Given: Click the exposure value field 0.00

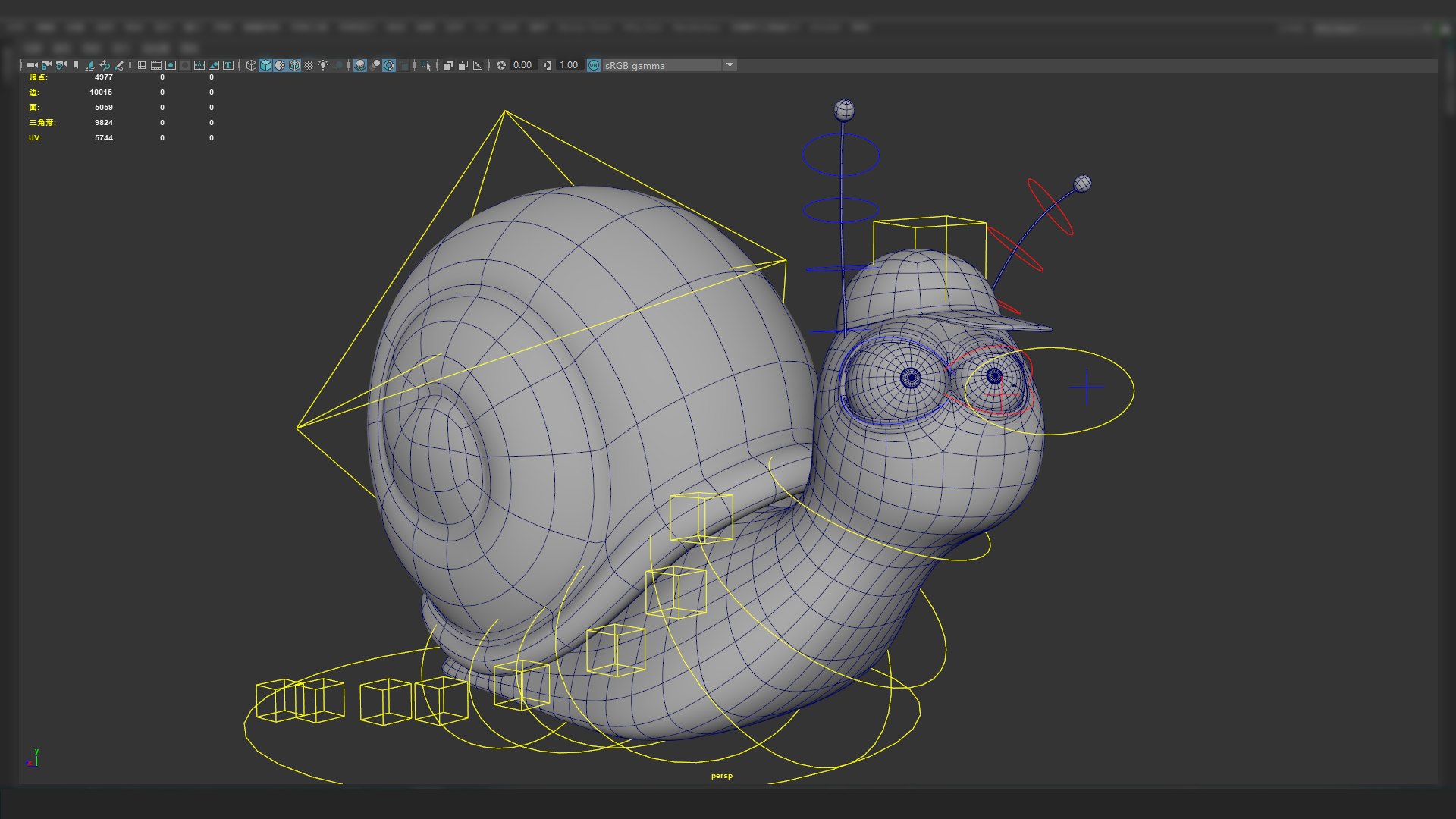Looking at the screenshot, I should coord(522,65).
